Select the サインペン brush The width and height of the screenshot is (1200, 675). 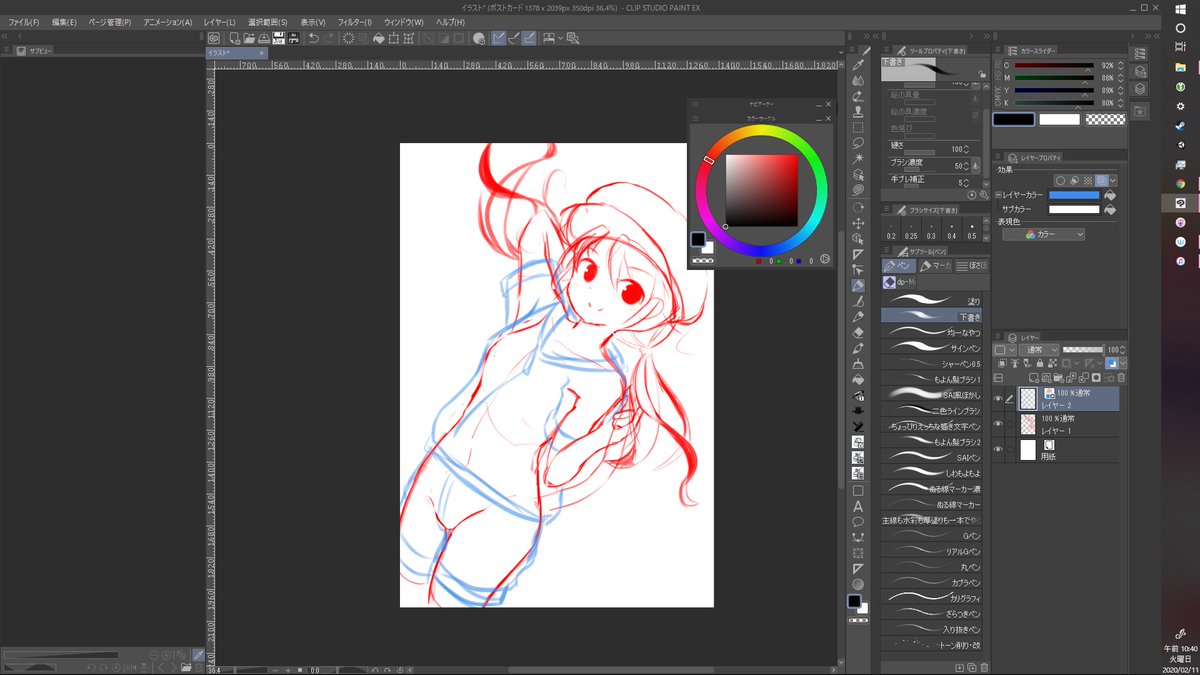[x=932, y=347]
